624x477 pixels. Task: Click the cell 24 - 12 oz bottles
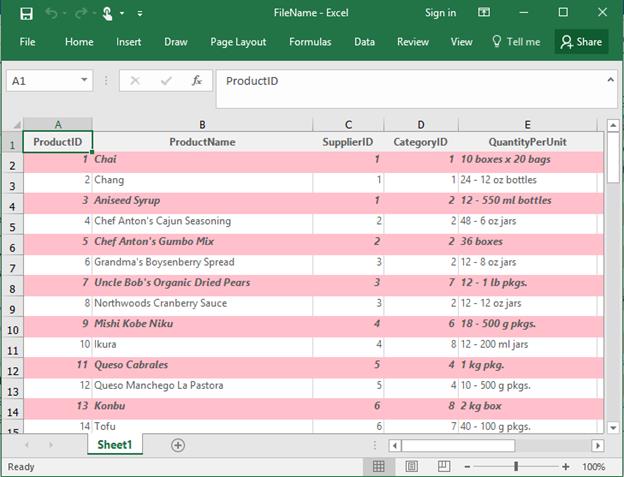527,183
